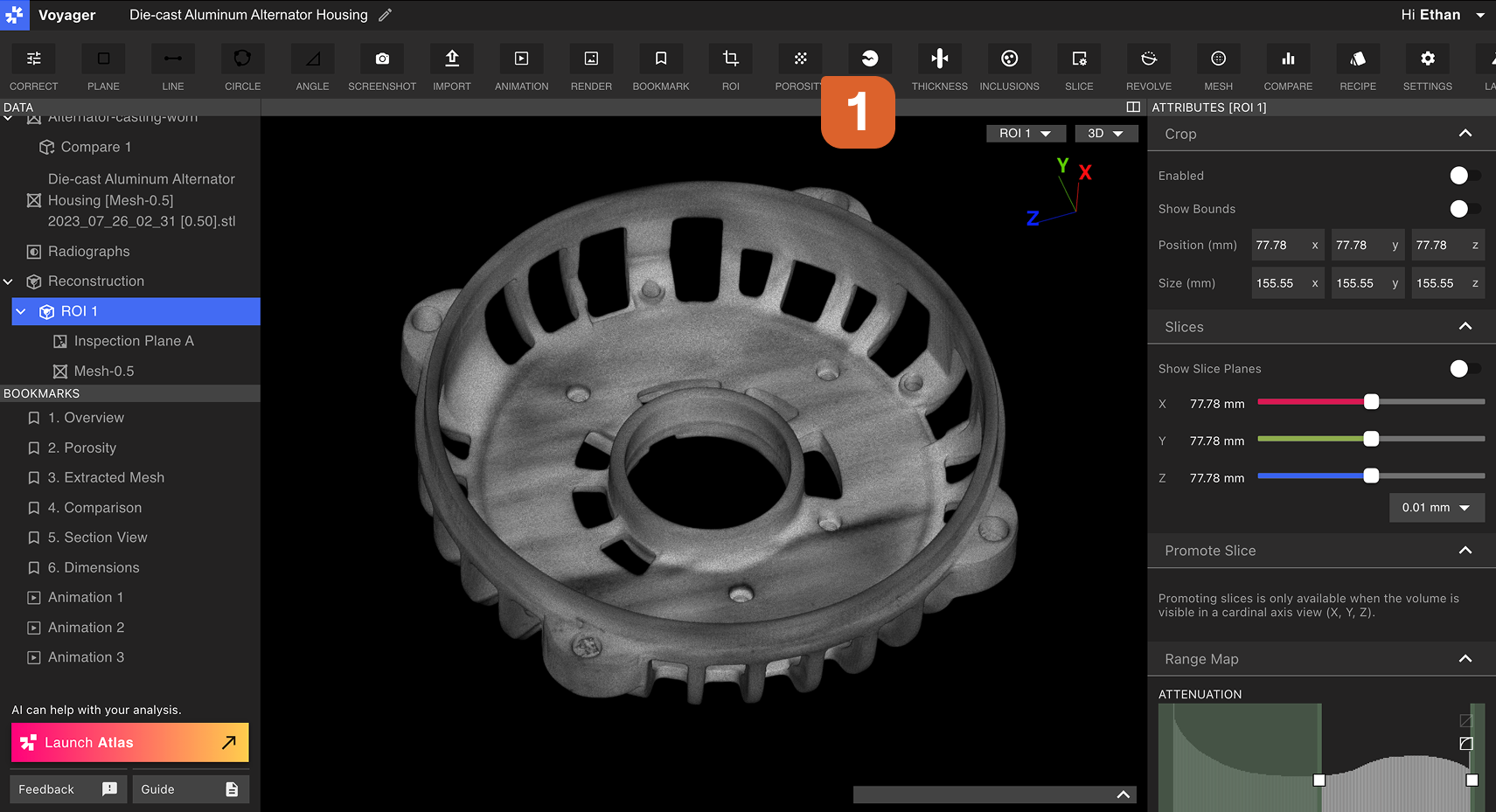Image resolution: width=1496 pixels, height=812 pixels.
Task: Click the X slice slider handle
Action: pyautogui.click(x=1371, y=401)
